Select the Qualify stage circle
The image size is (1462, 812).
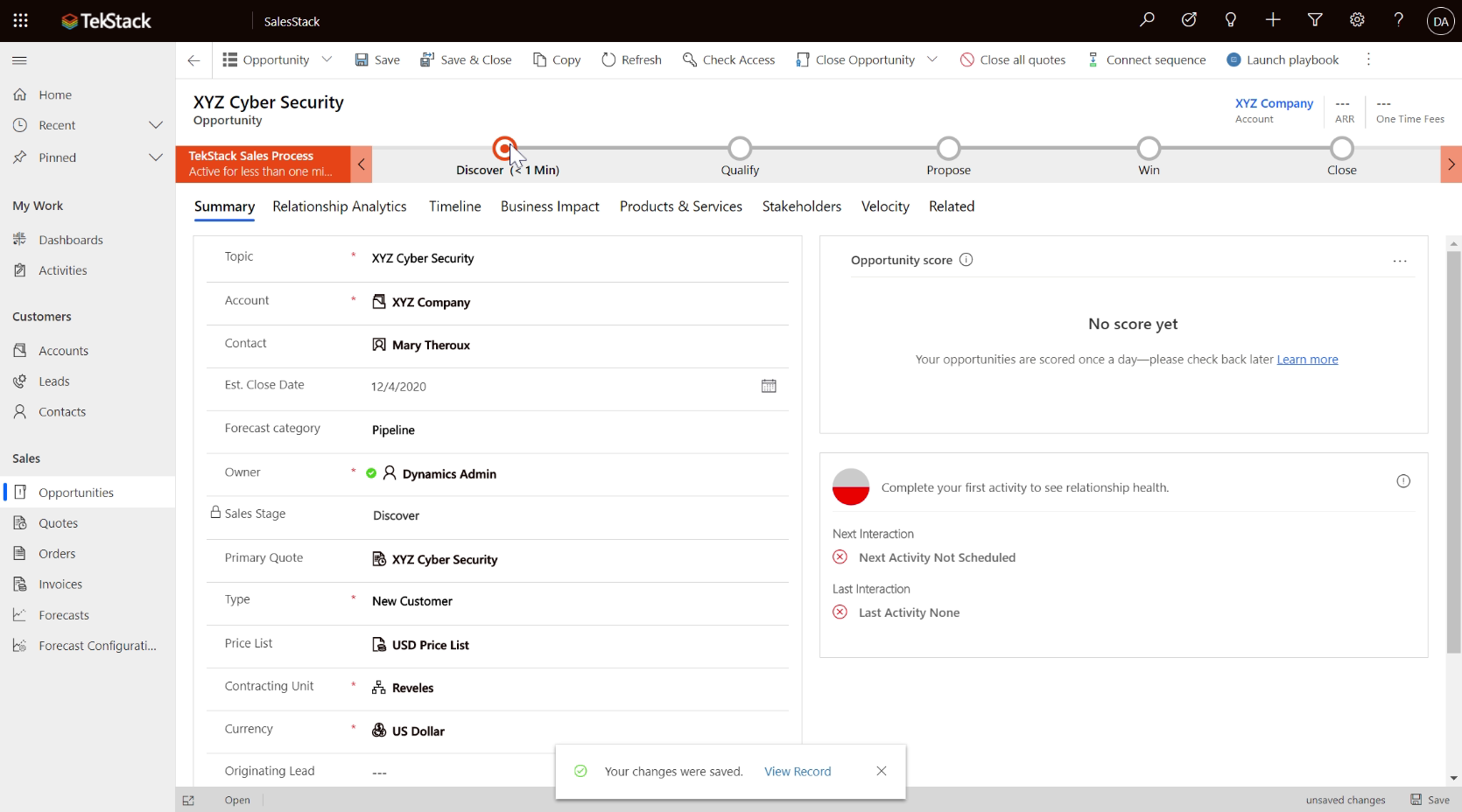tap(740, 149)
